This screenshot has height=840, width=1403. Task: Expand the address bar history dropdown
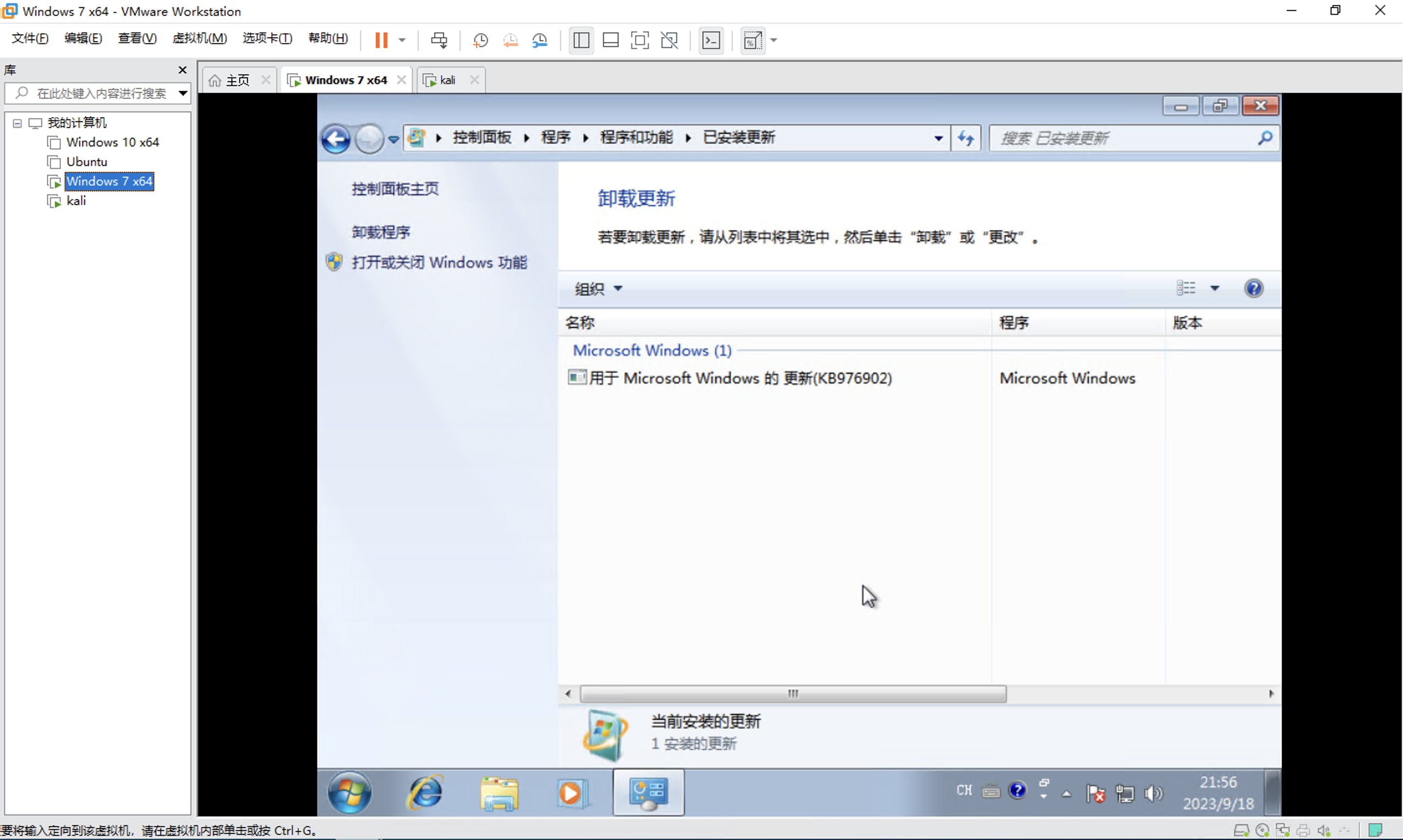[938, 138]
